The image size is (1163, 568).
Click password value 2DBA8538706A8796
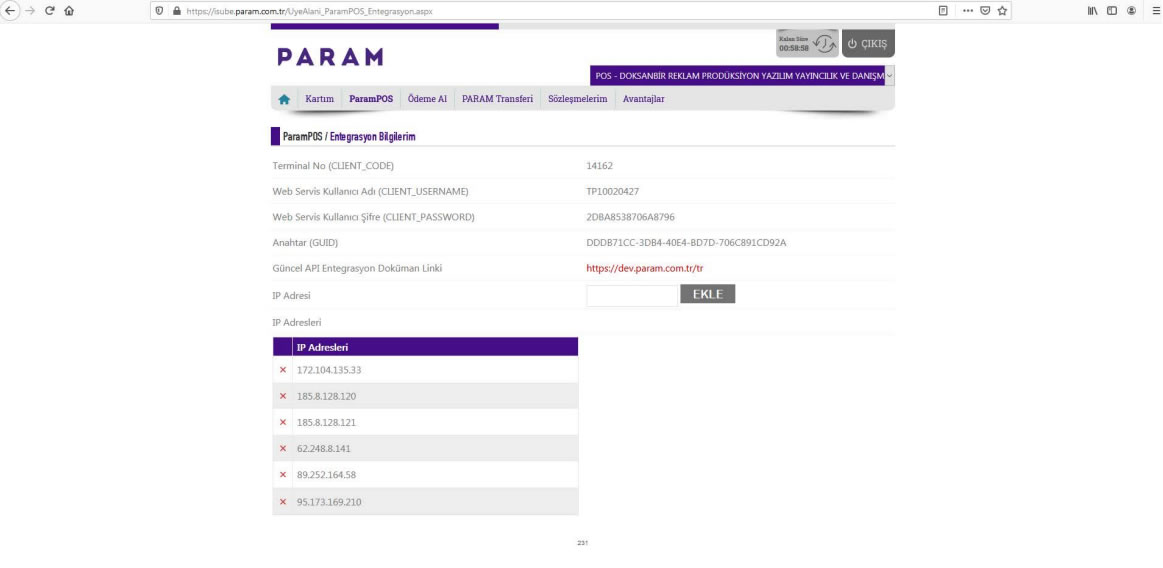pyautogui.click(x=630, y=217)
